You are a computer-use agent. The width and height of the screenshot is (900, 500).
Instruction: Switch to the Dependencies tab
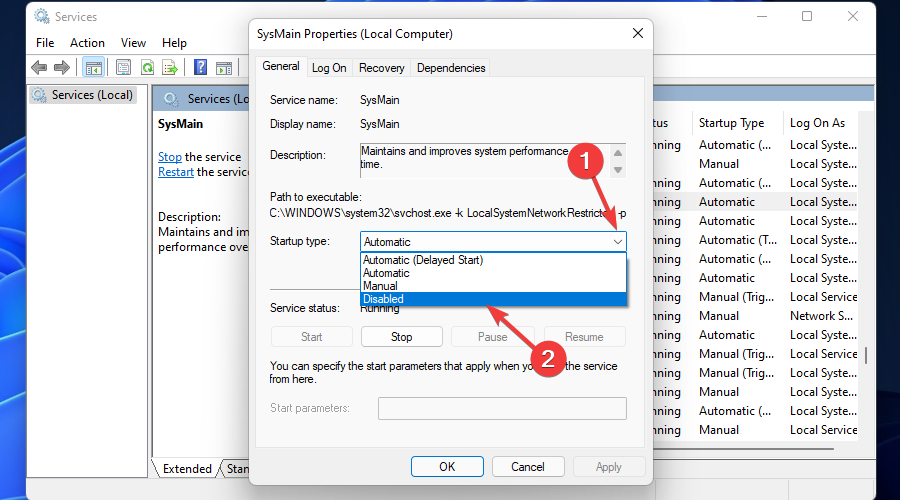click(x=451, y=68)
